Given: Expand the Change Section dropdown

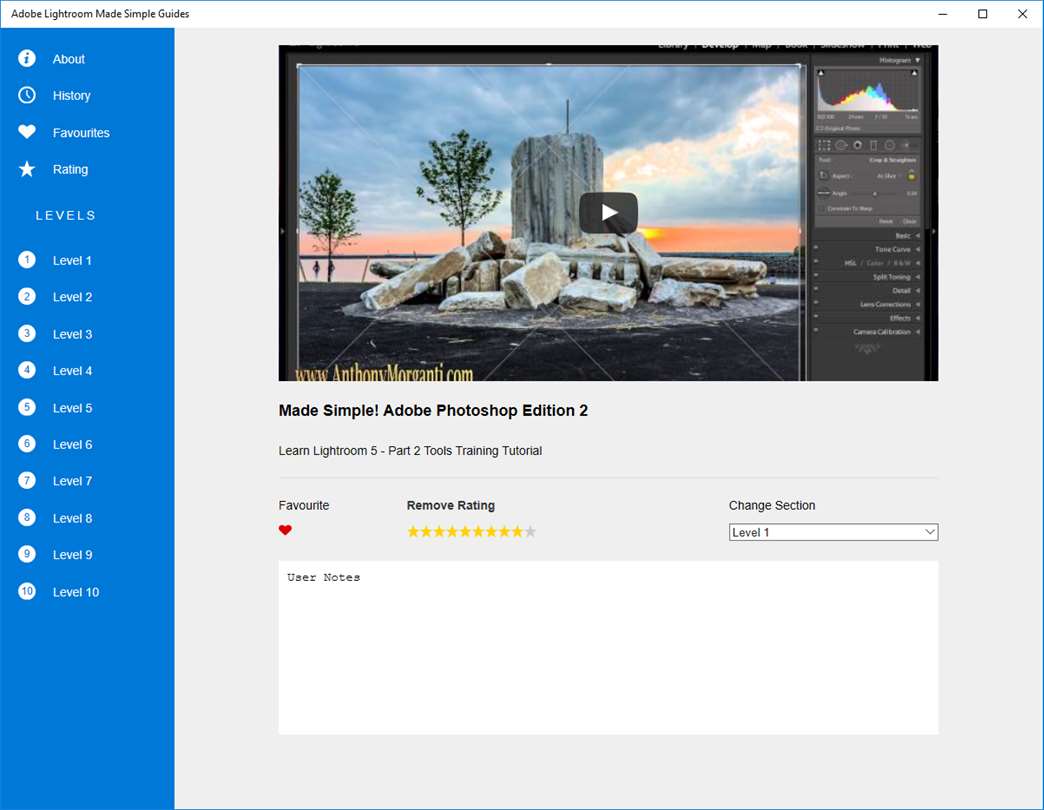Looking at the screenshot, I should (833, 533).
